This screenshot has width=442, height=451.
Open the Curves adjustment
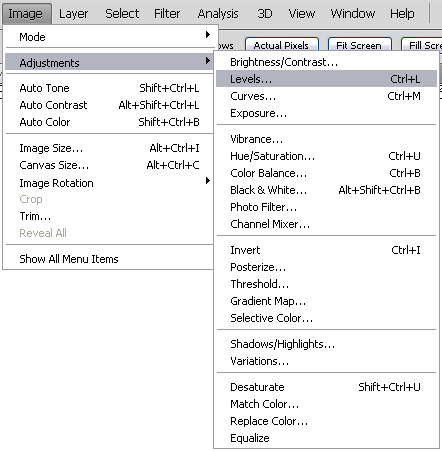(326, 96)
